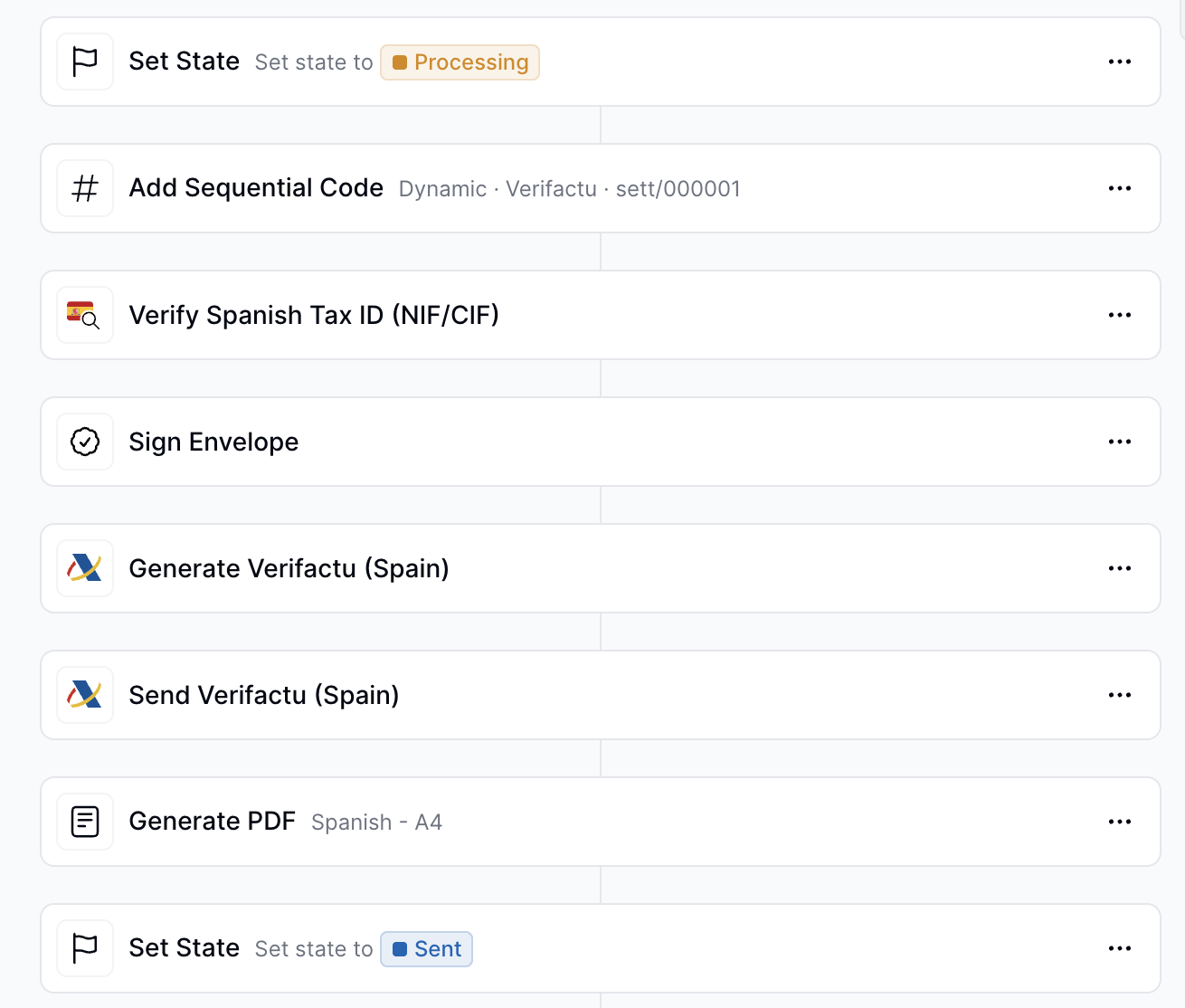The image size is (1185, 1008).
Task: Click the Spanish flag search icon for Tax ID verification
Action: tap(84, 315)
